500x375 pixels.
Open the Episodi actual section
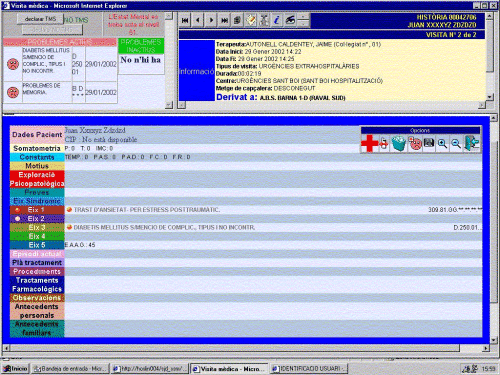37,254
